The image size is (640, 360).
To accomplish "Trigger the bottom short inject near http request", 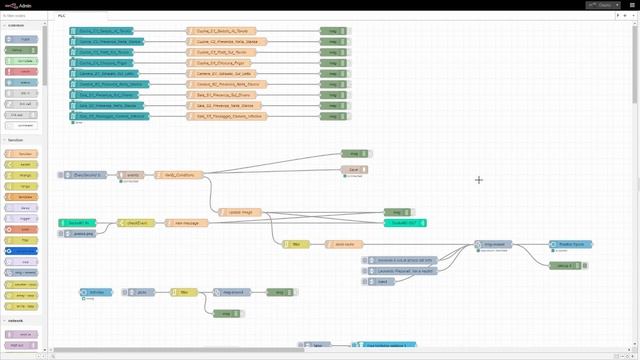I will (364, 282).
